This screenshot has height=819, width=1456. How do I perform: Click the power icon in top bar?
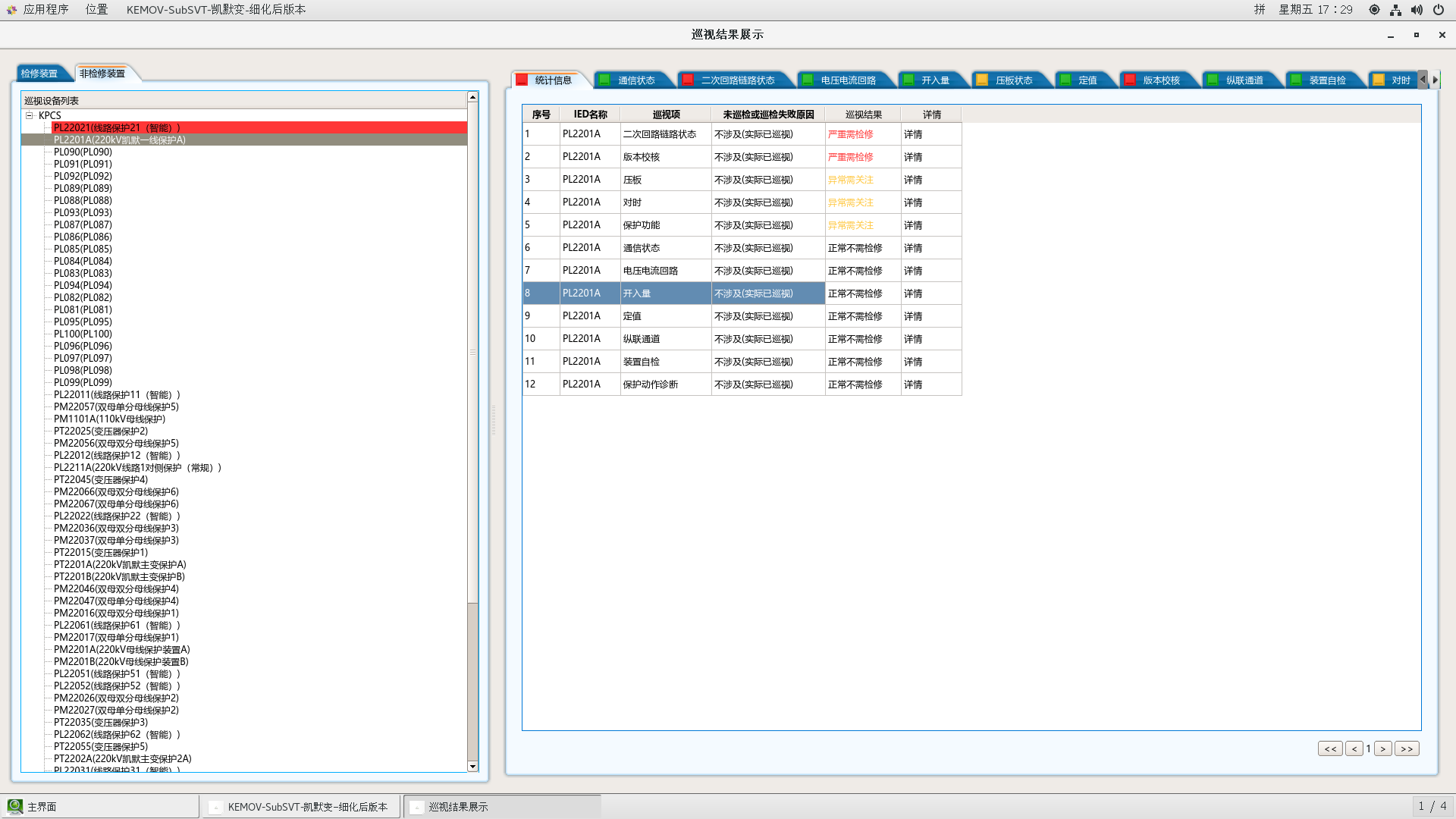(1439, 10)
